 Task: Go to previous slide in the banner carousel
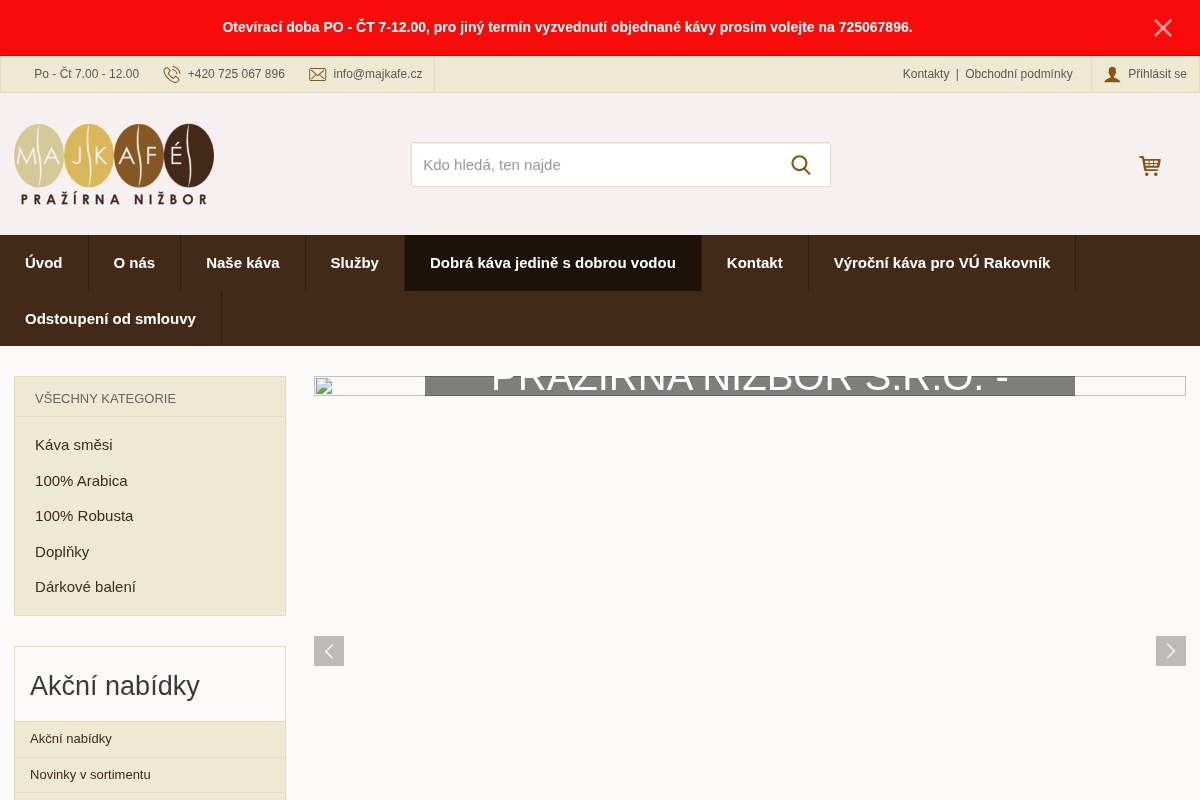[329, 651]
